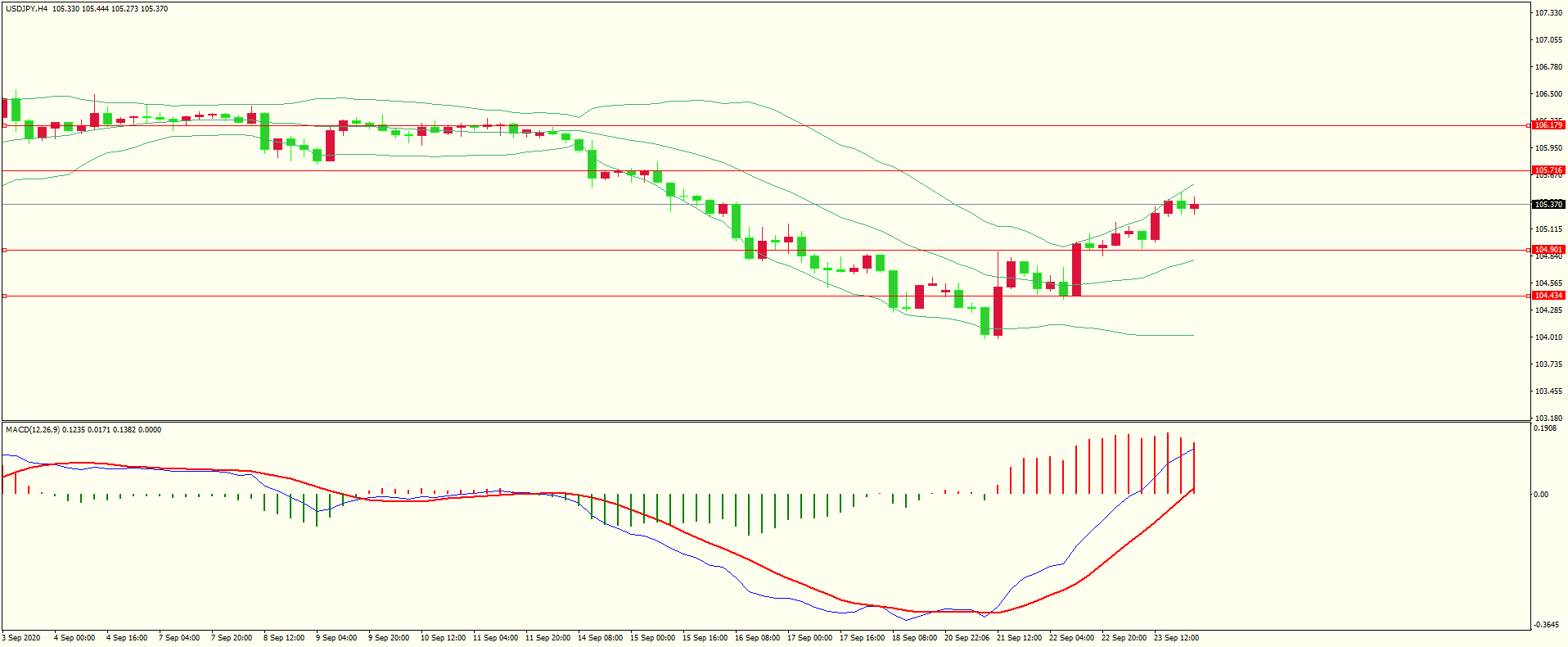Click the 20 Sep 22:06 time label
Viewport: 1568px width, 647px height.
click(966, 638)
